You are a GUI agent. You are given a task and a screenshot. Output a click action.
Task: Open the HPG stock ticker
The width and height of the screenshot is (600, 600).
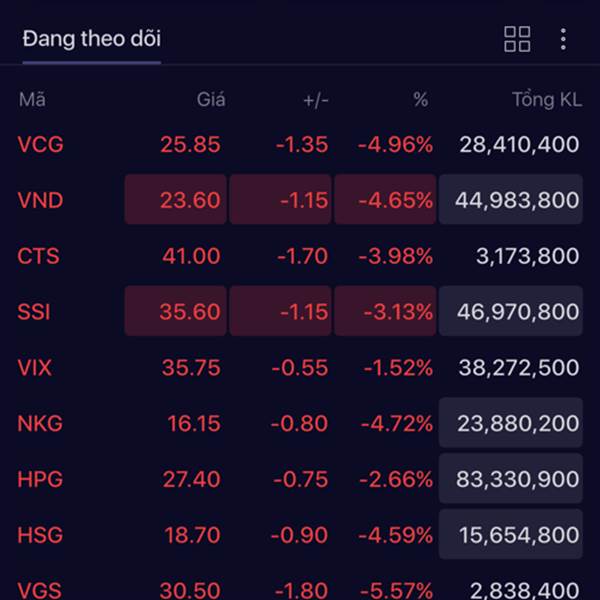pyautogui.click(x=40, y=479)
